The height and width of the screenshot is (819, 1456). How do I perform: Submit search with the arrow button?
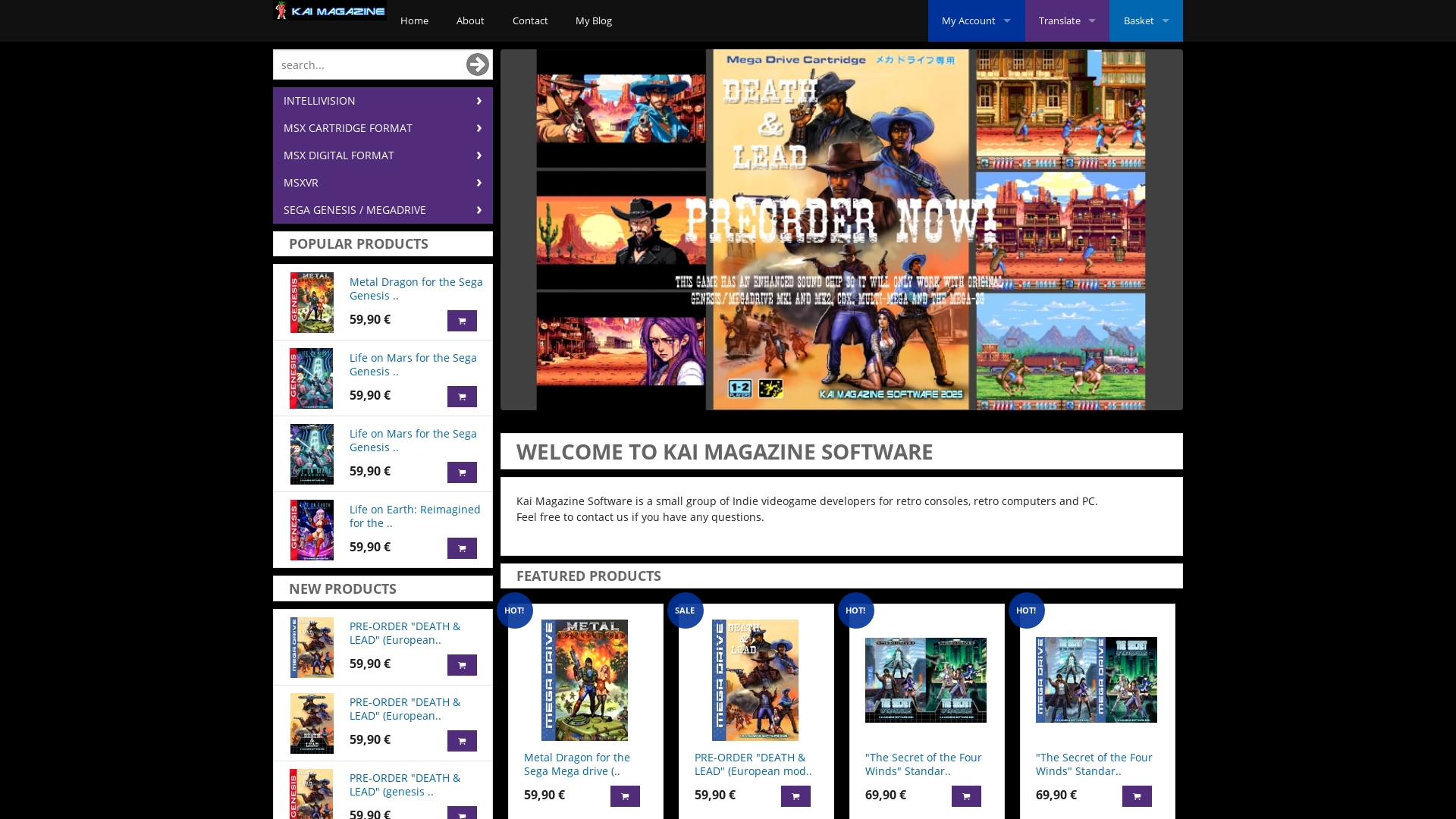[x=477, y=64]
